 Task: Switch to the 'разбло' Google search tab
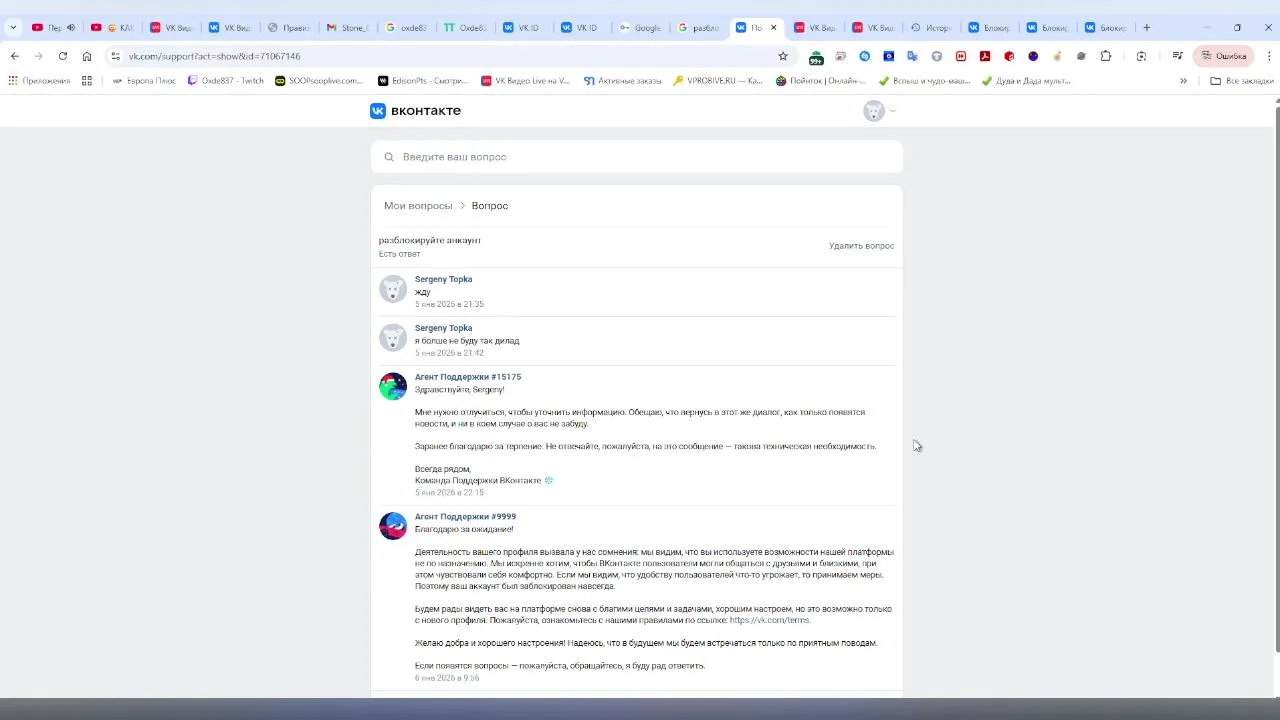click(698, 27)
